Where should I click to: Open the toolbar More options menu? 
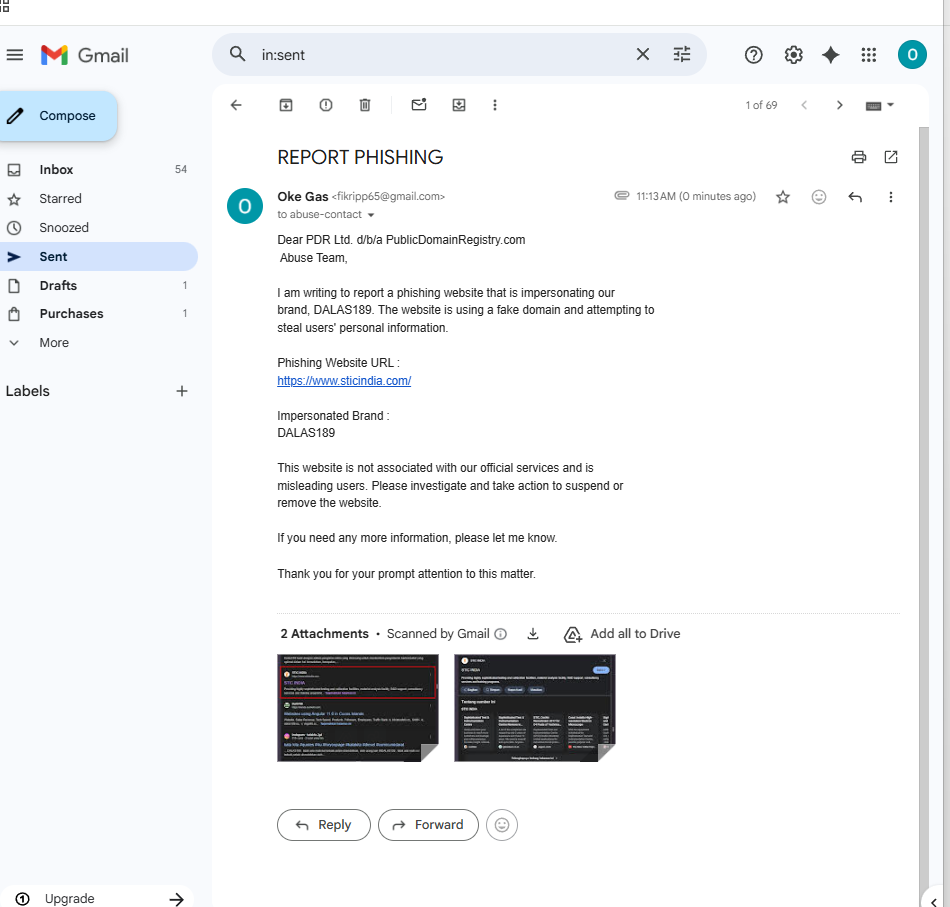click(x=495, y=105)
